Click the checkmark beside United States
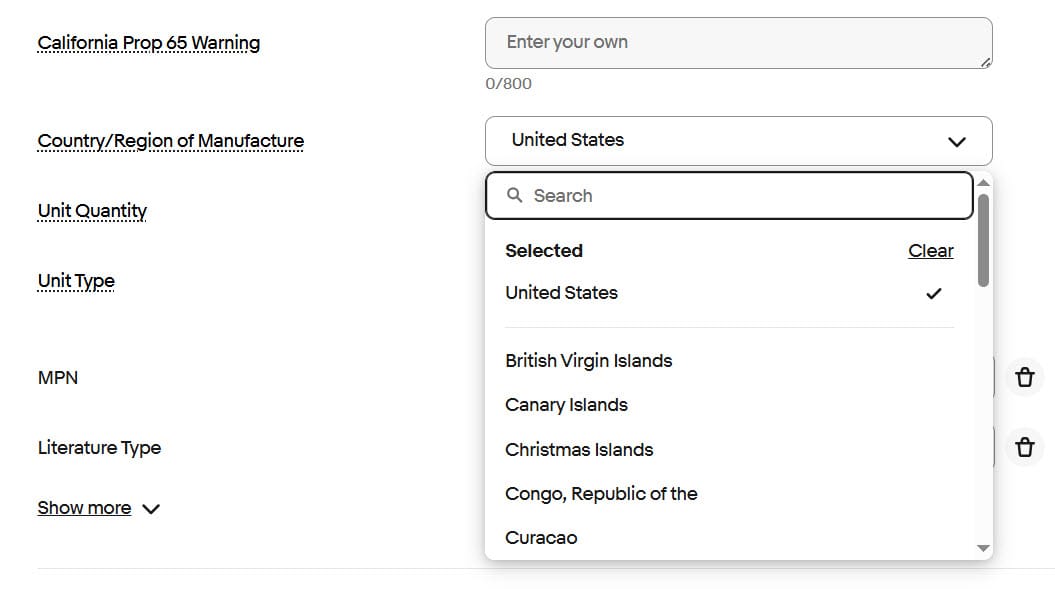The width and height of the screenshot is (1055, 589). click(933, 293)
